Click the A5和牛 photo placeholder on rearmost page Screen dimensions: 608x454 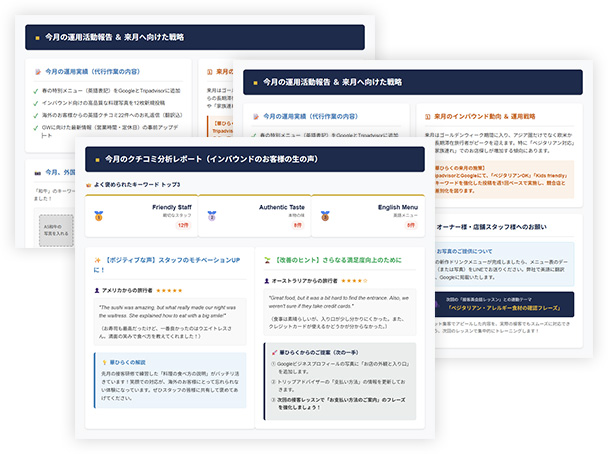pos(56,231)
